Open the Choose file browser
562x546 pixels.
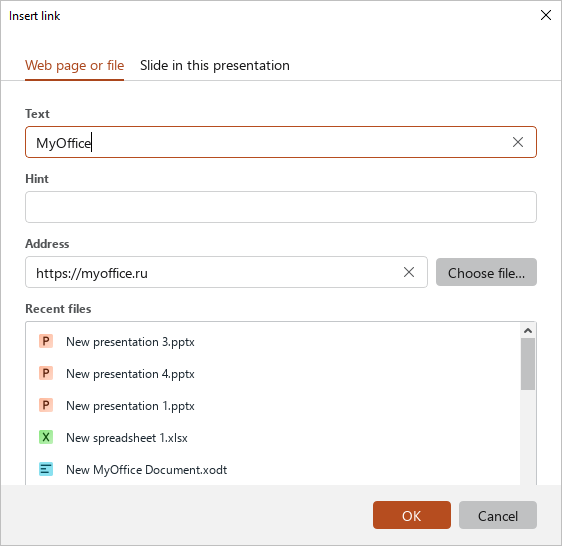486,272
